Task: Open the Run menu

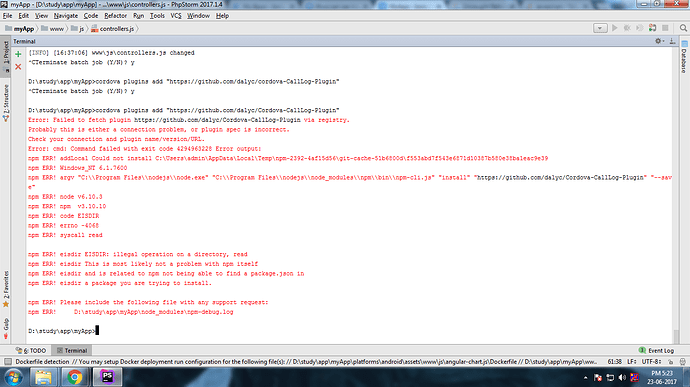Action: click(138, 16)
